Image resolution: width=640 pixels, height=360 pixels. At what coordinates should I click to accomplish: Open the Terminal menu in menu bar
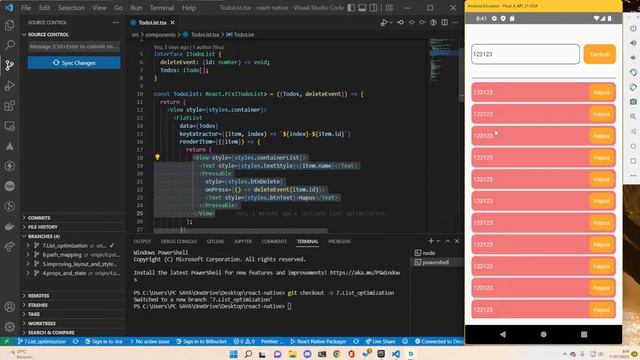(x=162, y=8)
